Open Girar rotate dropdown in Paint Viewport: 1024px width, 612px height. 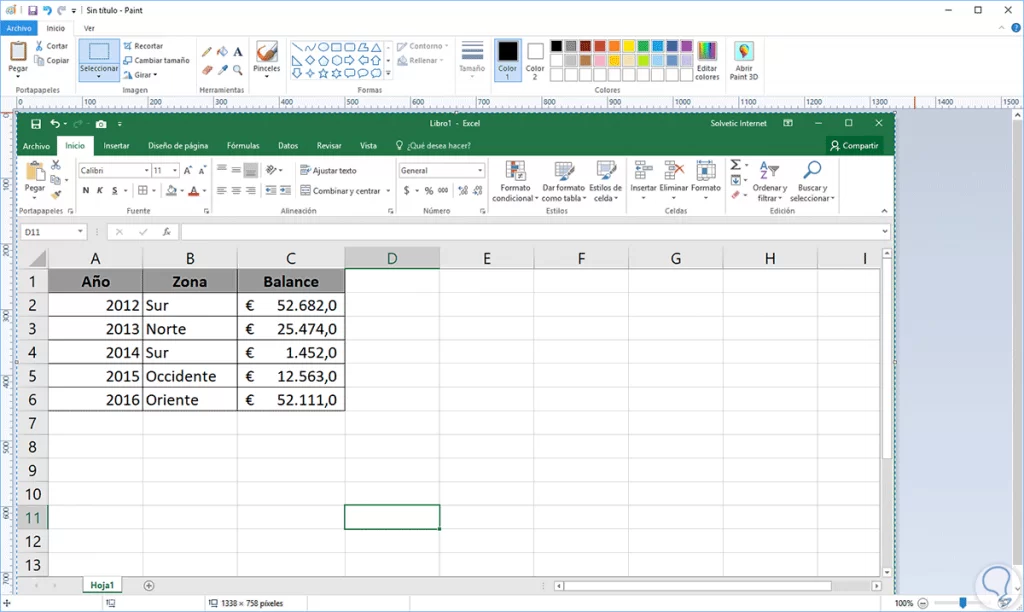click(141, 75)
